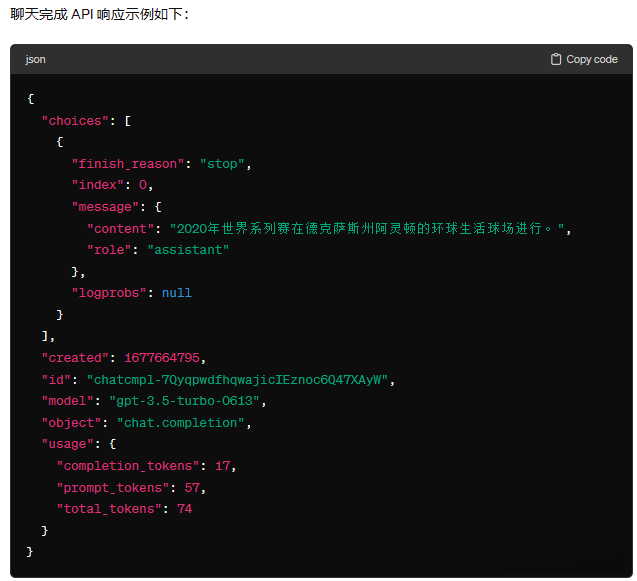Click the clipboard icon in code header
The image size is (637, 581).
pos(556,60)
